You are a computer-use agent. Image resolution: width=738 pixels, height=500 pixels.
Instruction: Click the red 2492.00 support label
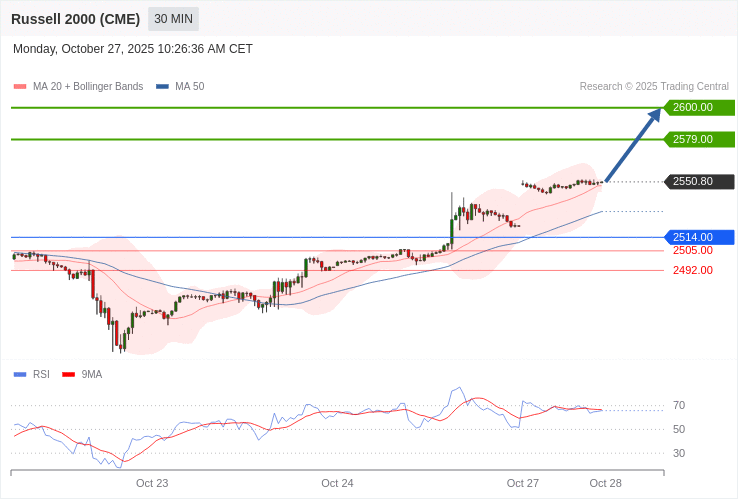pyautogui.click(x=692, y=270)
